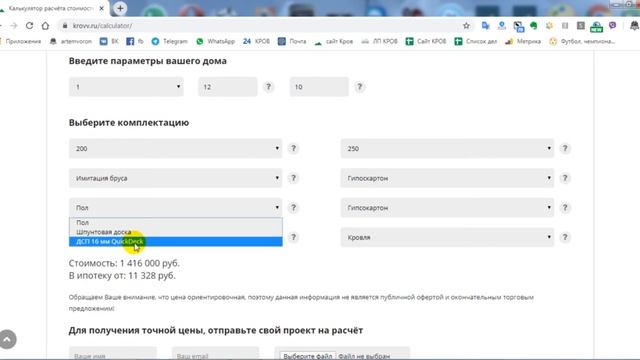Open the Метрика bookmark
The height and width of the screenshot is (360, 640).
tap(523, 41)
